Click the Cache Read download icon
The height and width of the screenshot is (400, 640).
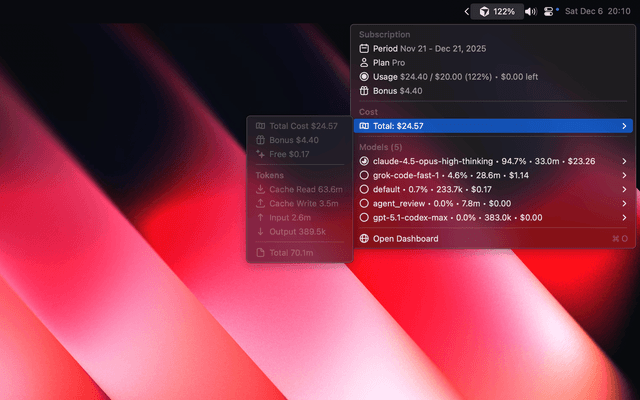click(x=260, y=189)
